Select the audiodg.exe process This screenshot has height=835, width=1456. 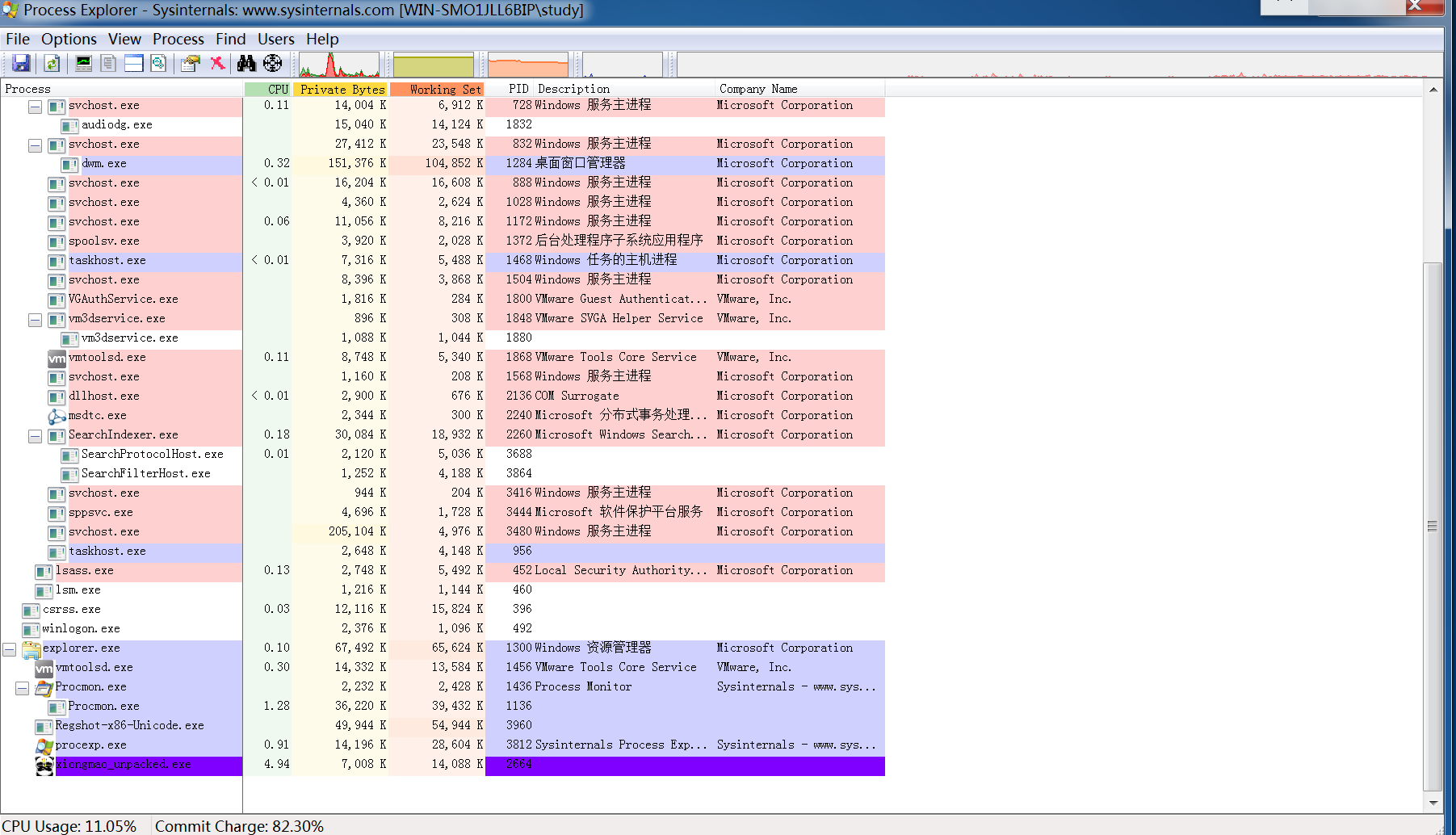(116, 124)
